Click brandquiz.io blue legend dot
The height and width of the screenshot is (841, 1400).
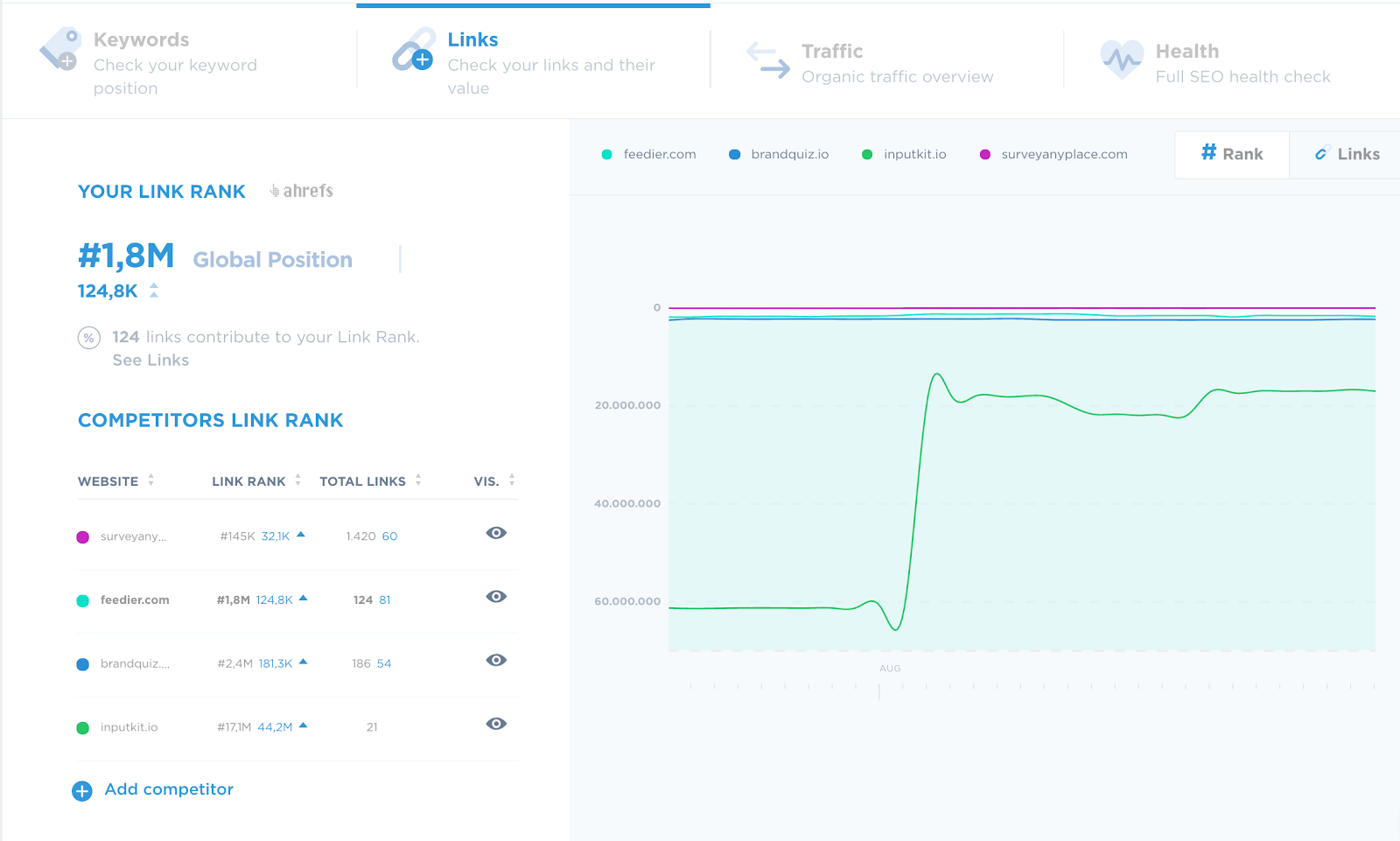pos(735,155)
